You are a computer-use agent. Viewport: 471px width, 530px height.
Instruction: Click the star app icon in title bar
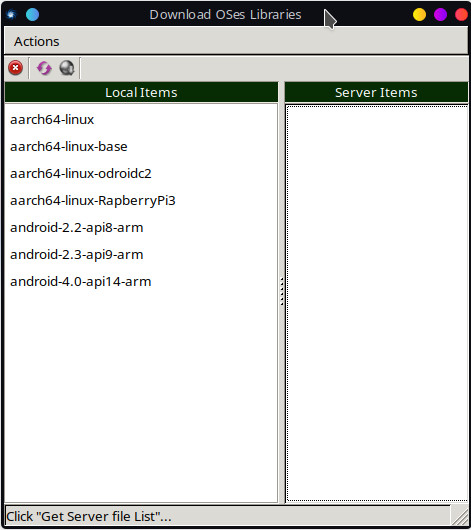point(11,15)
